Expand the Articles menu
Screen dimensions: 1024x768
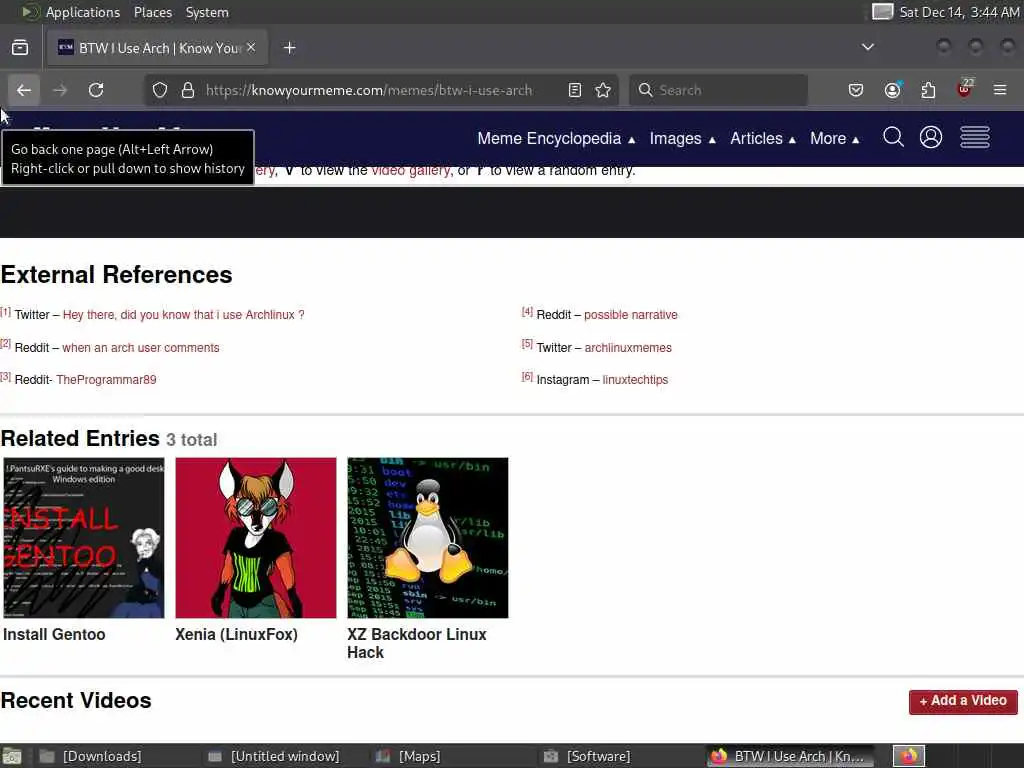763,138
